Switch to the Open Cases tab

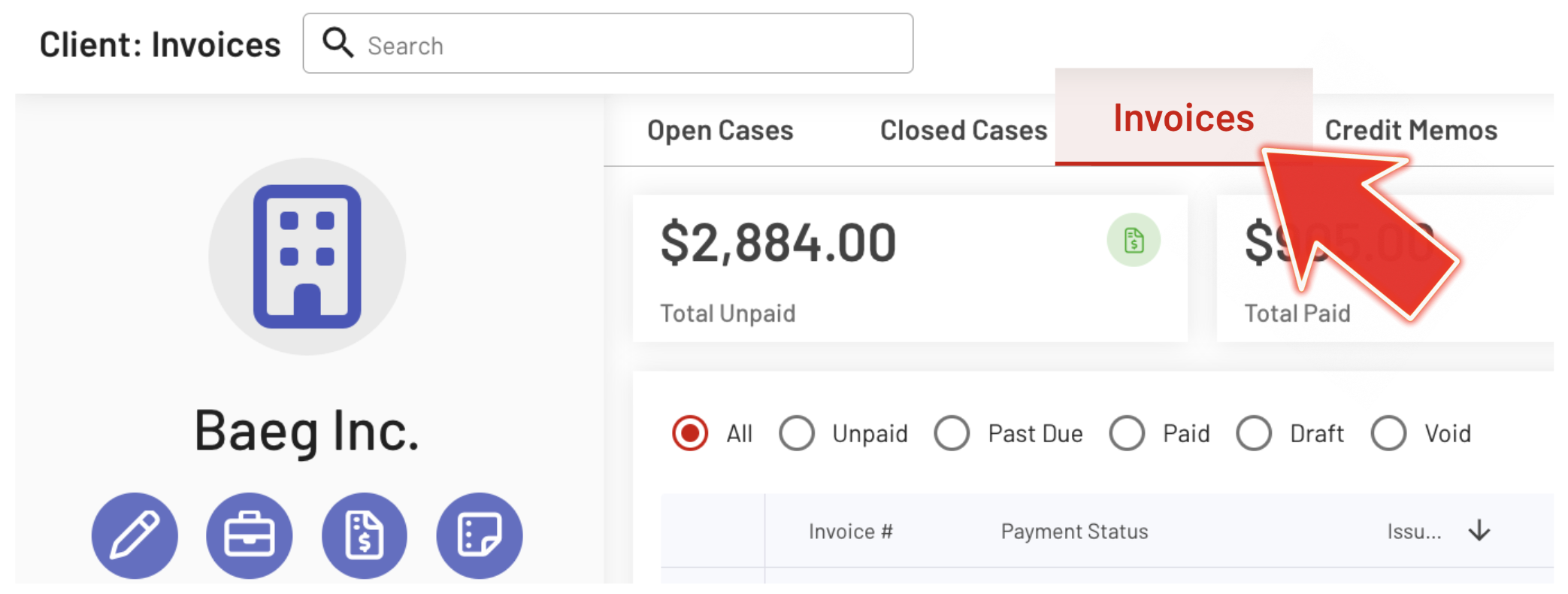[x=720, y=130]
